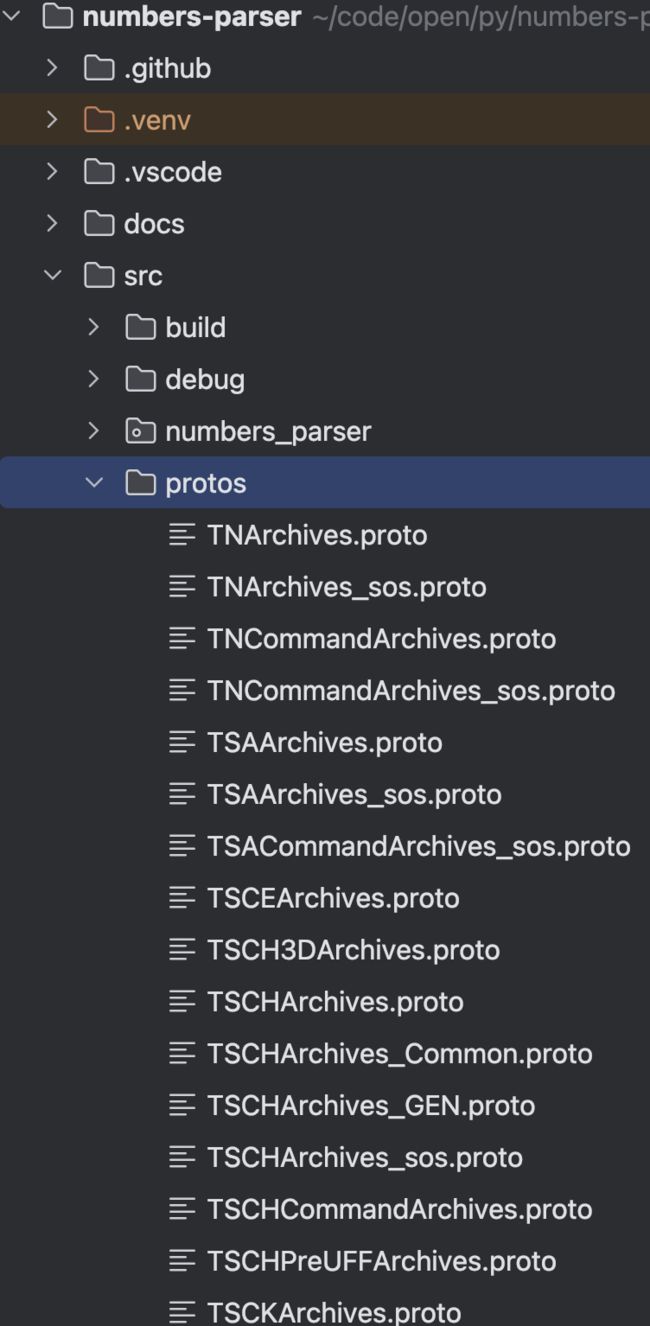
Task: Click the protos folder icon
Action: click(x=140, y=483)
